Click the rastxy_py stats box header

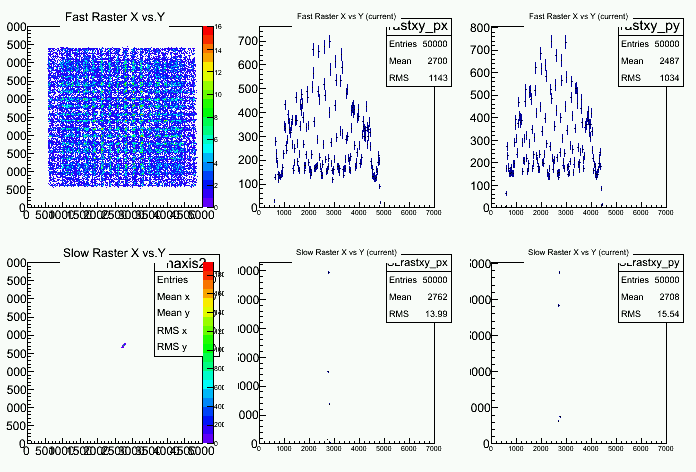point(651,27)
